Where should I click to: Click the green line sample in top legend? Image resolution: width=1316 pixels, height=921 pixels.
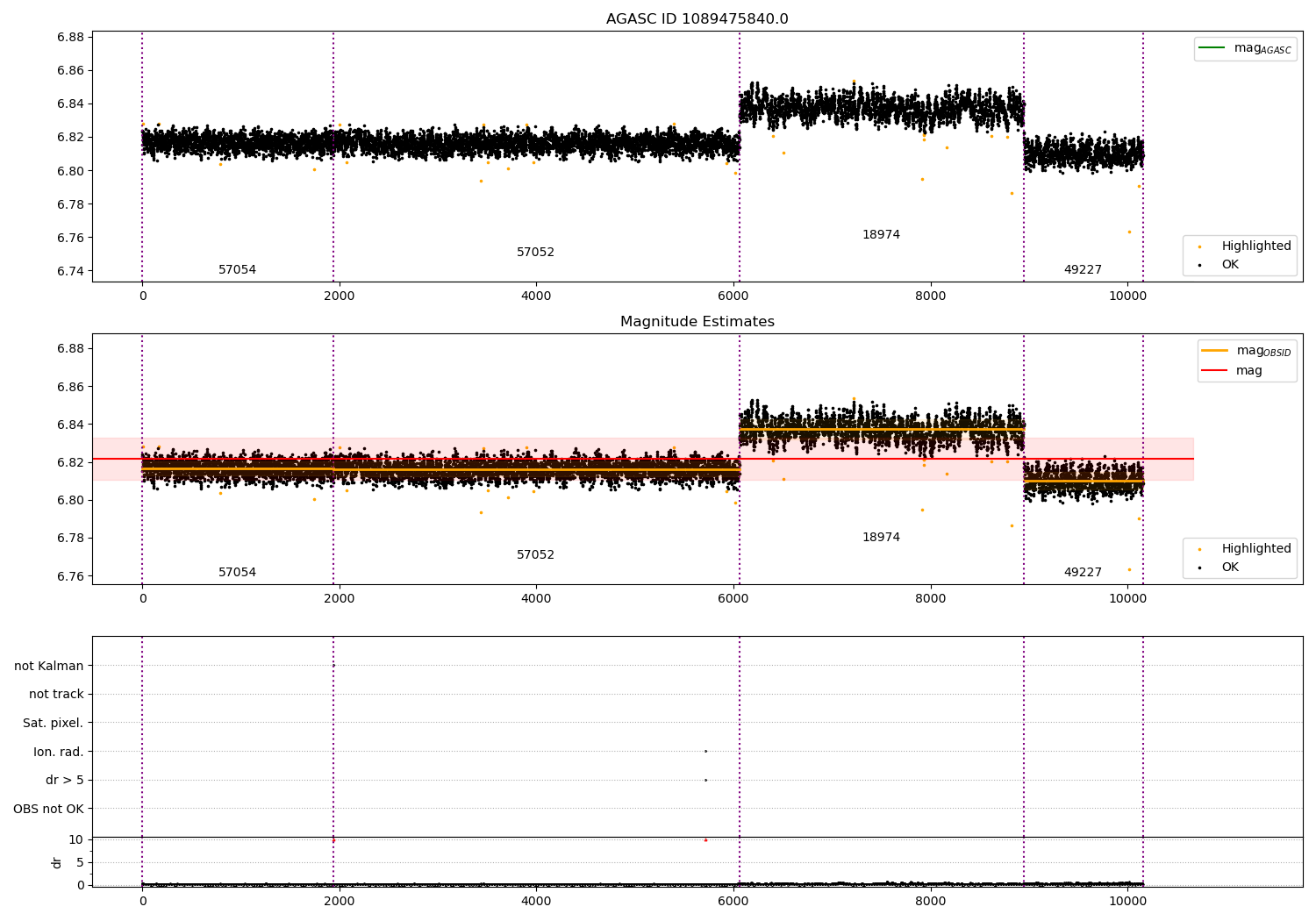1212,48
